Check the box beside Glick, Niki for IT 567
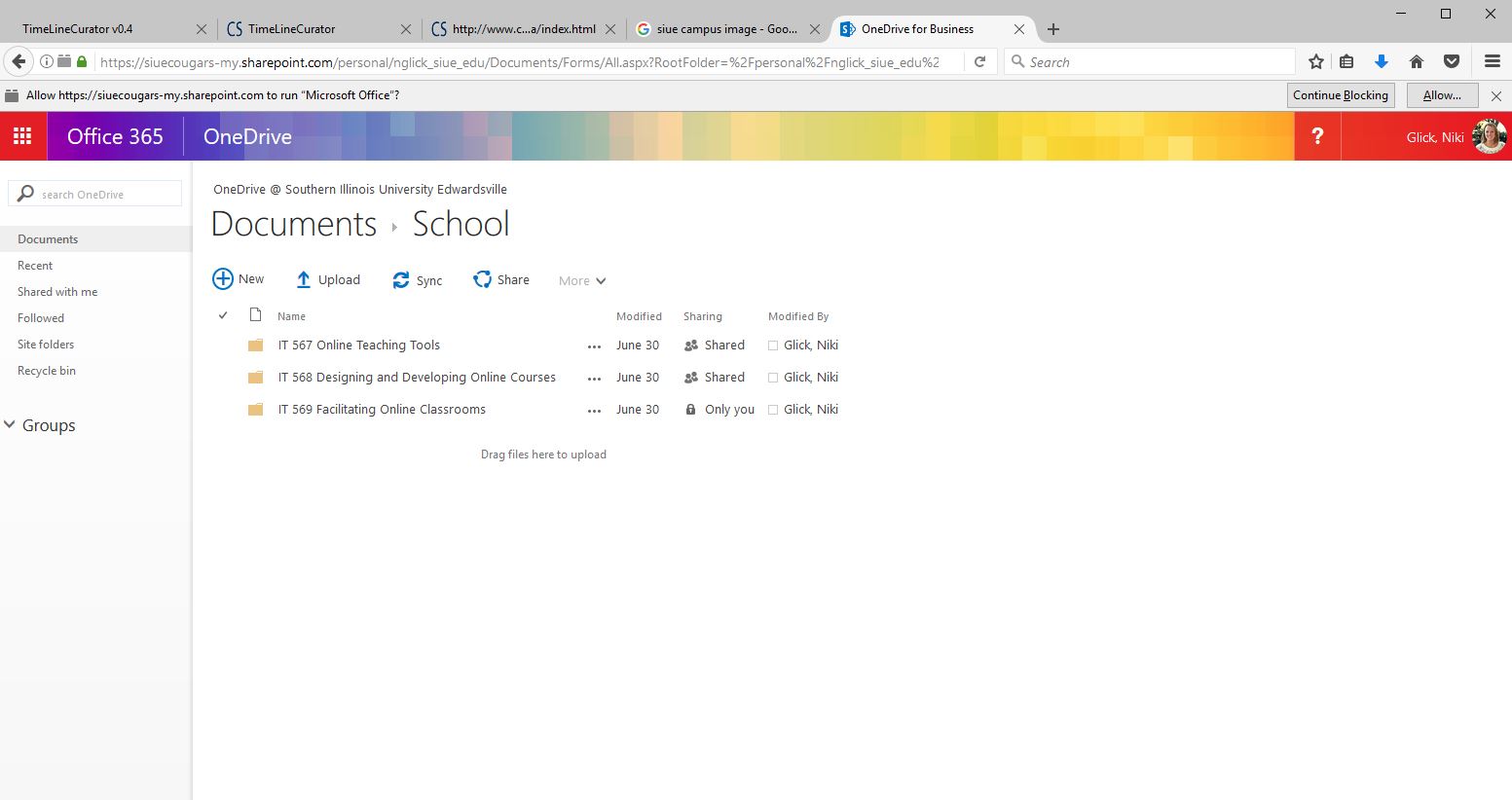1512x800 pixels. point(773,345)
